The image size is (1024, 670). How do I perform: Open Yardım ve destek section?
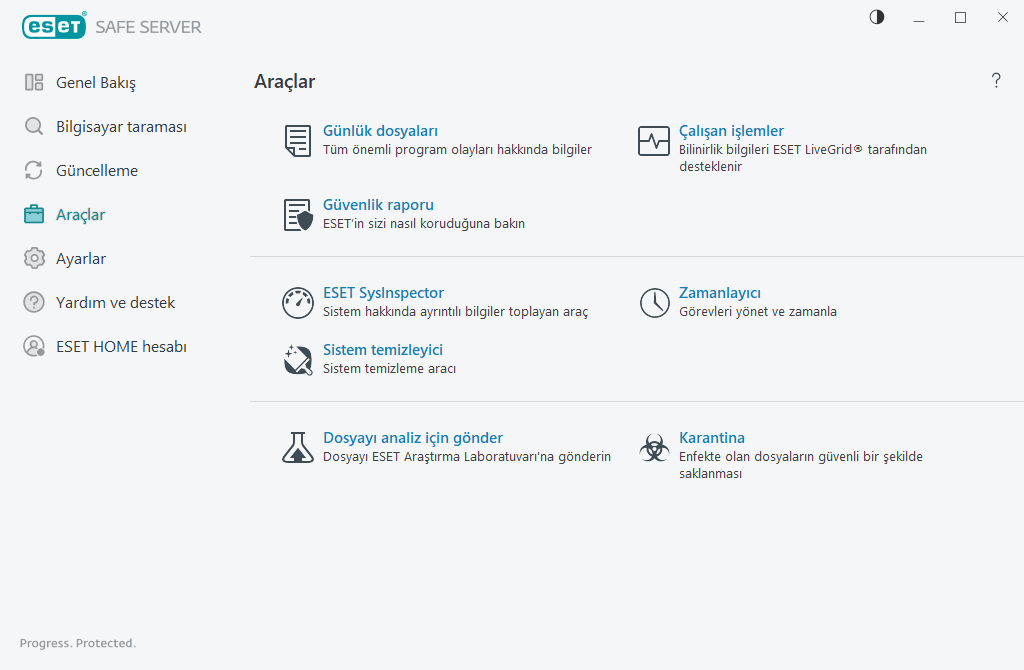click(115, 302)
